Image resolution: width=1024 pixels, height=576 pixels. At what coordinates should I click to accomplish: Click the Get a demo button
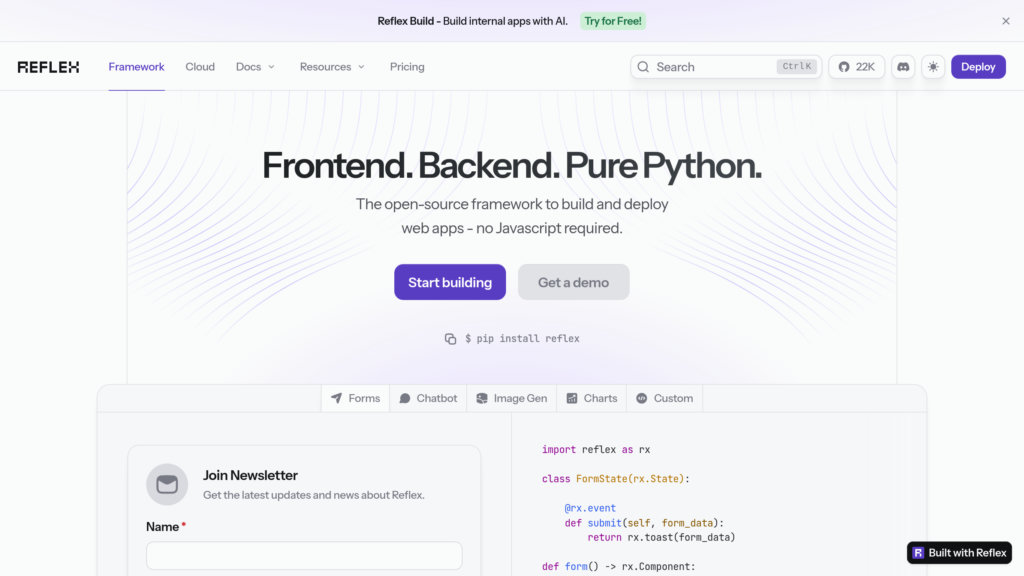tap(573, 282)
